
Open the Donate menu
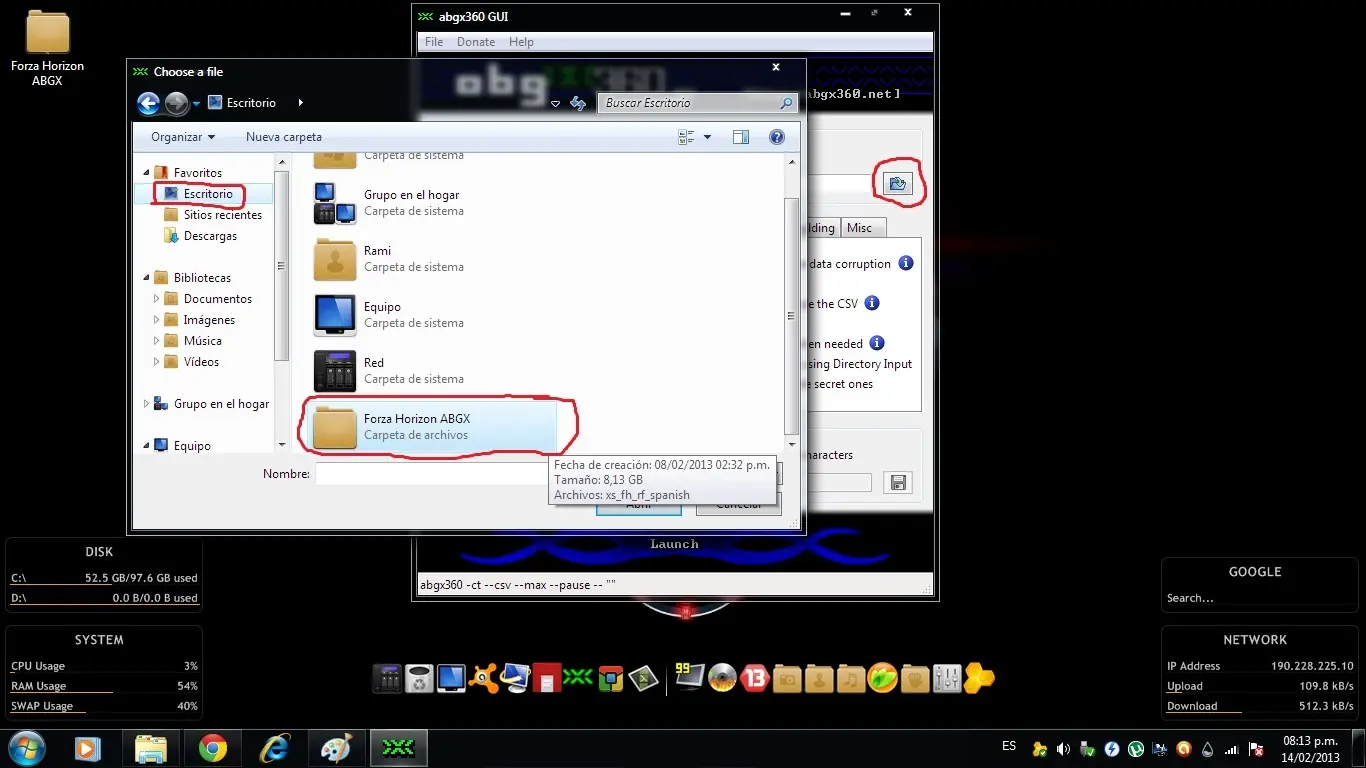click(476, 42)
